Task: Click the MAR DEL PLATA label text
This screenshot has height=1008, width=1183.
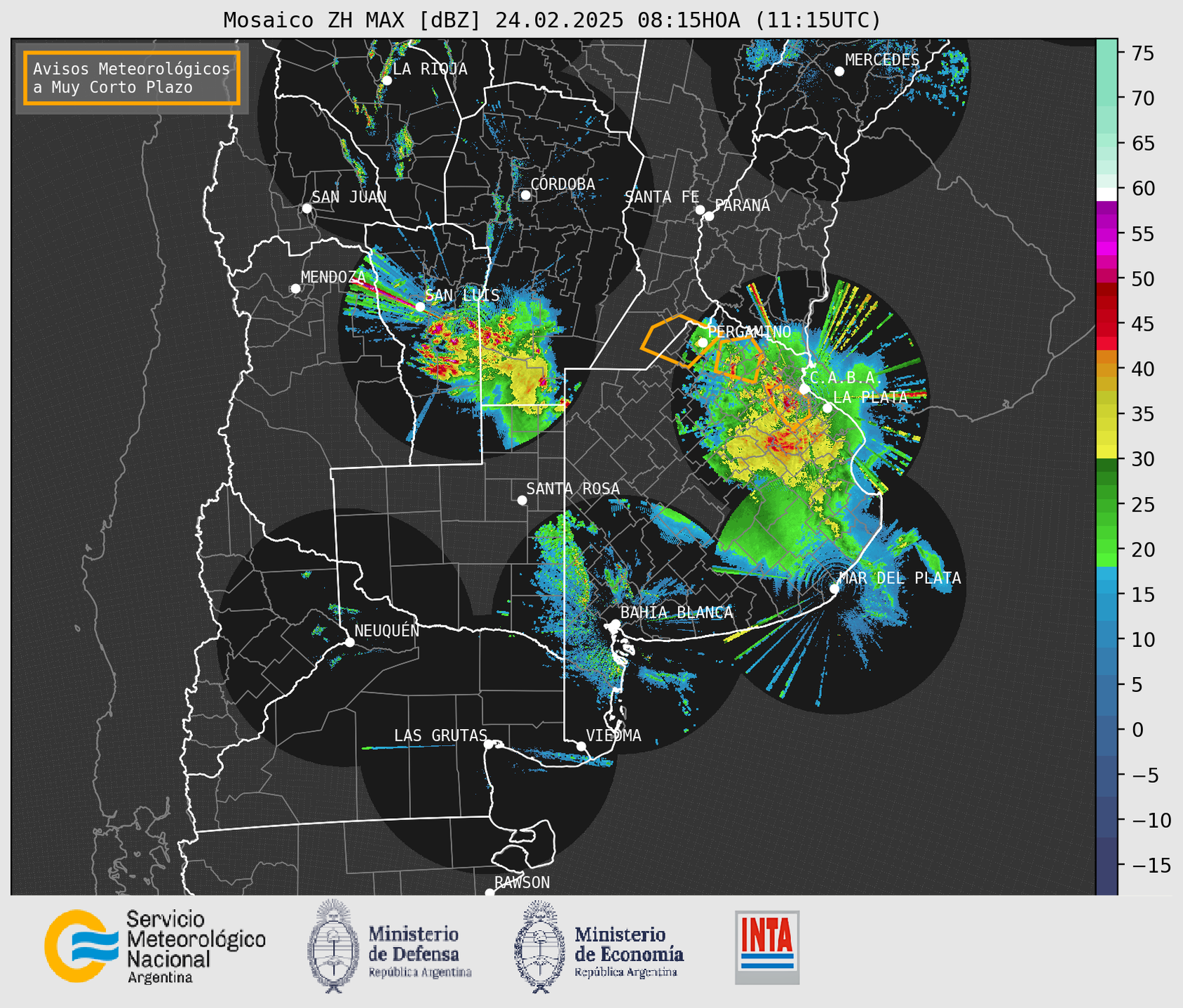Action: point(900,578)
